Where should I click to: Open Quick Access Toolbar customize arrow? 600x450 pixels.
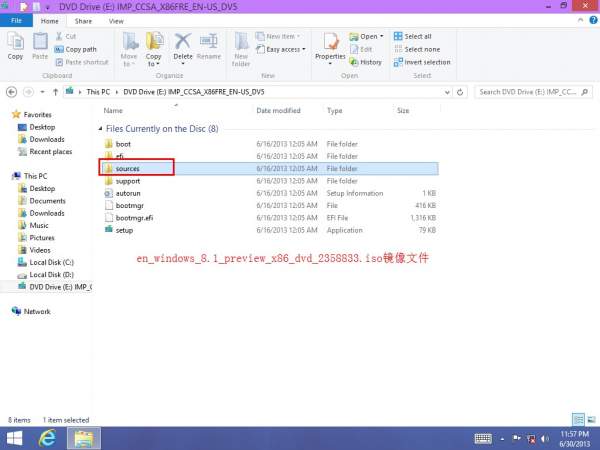coord(48,7)
